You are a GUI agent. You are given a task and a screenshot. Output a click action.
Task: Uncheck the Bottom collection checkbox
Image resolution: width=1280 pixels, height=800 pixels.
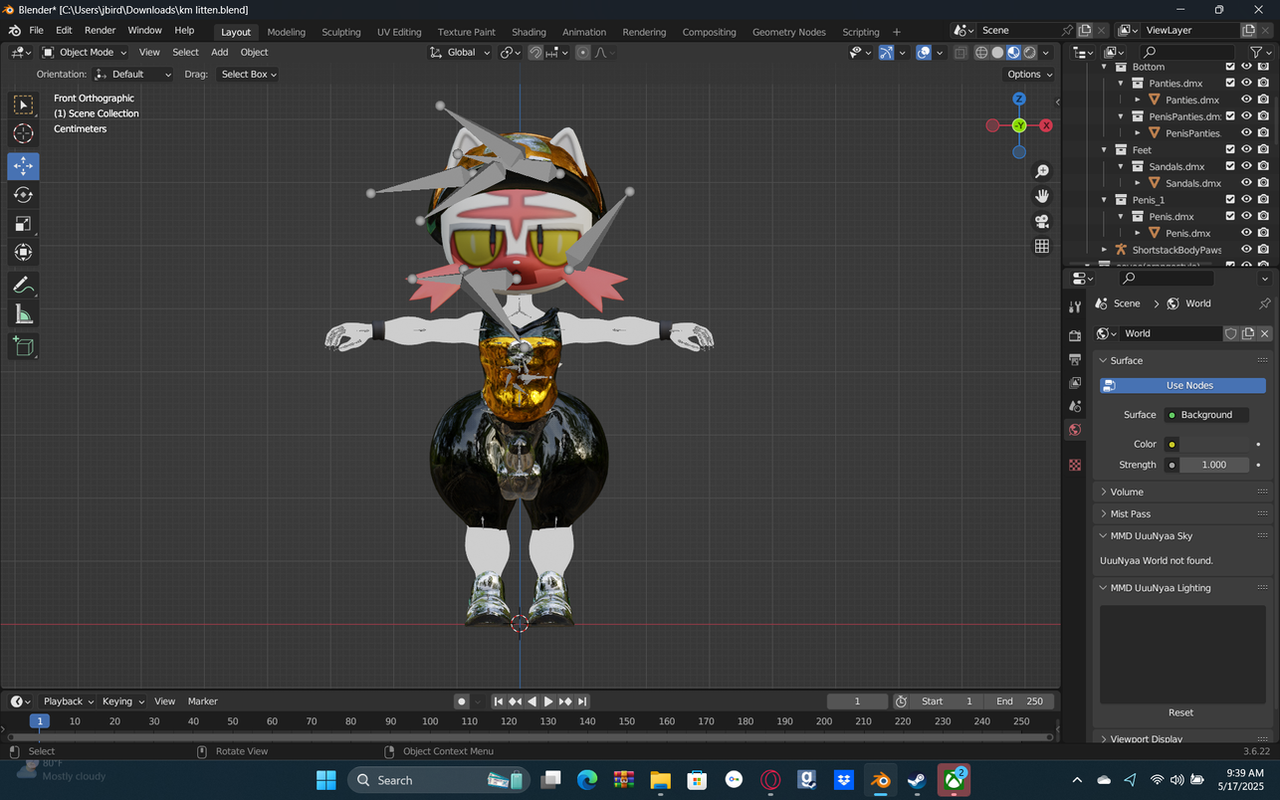pos(1231,67)
